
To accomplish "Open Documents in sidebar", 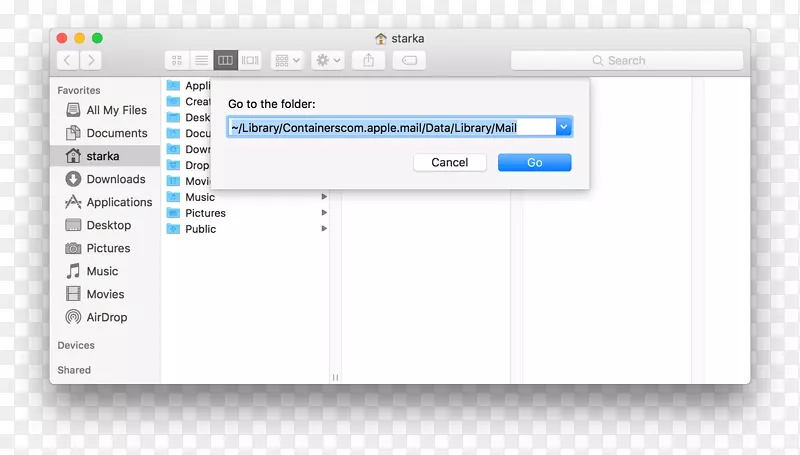I will click(x=106, y=133).
